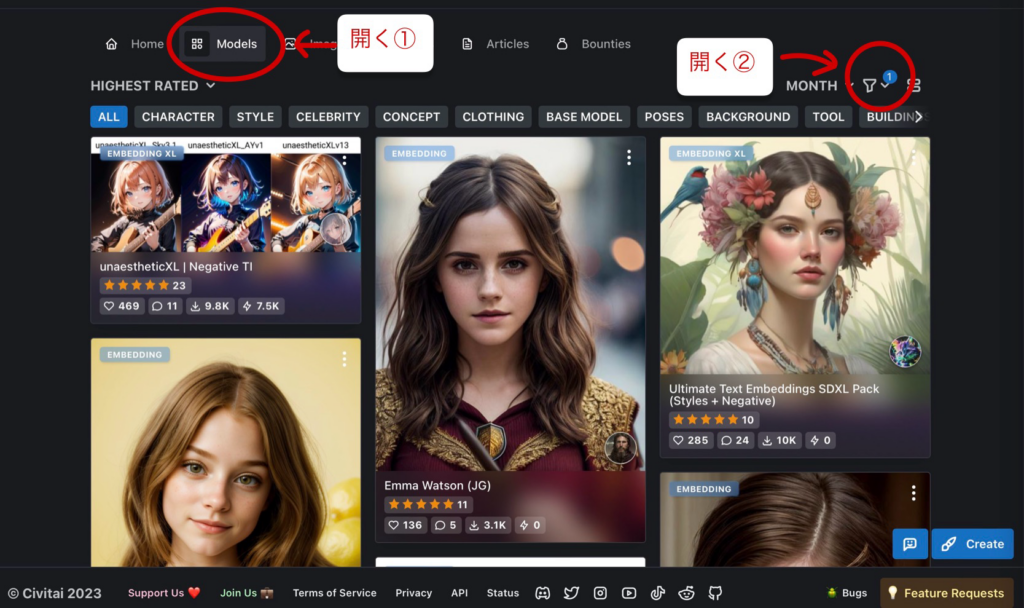Switch the feed layout view icon
The width and height of the screenshot is (1024, 608).
coord(913,86)
